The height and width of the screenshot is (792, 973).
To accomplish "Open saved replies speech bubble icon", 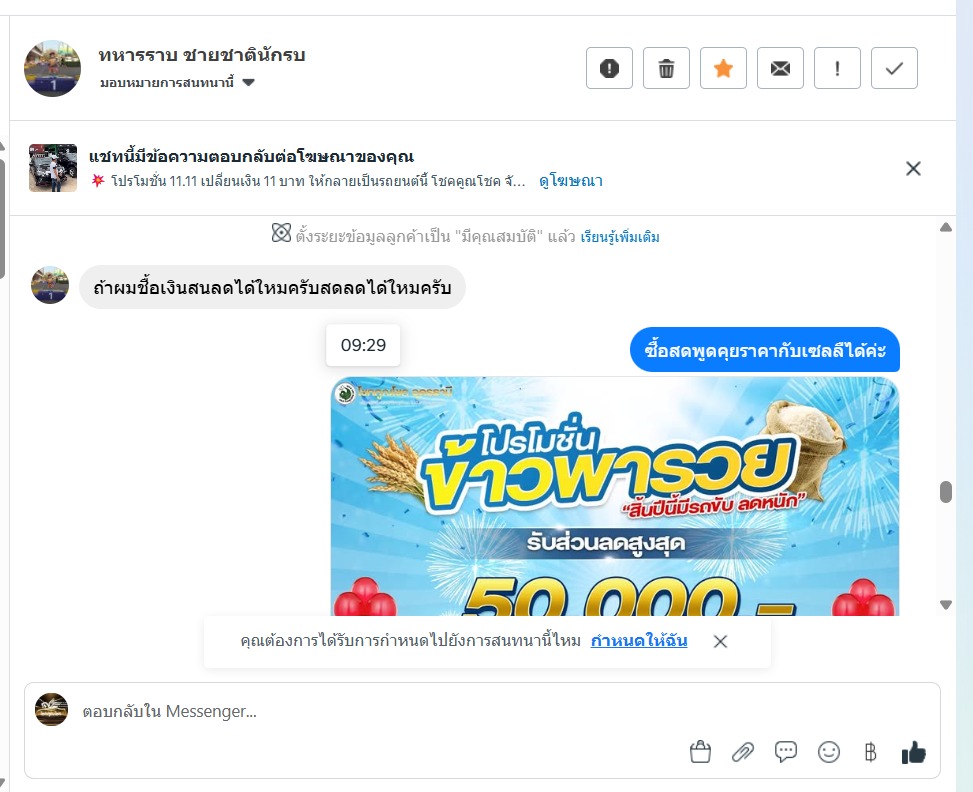I will pyautogui.click(x=786, y=752).
